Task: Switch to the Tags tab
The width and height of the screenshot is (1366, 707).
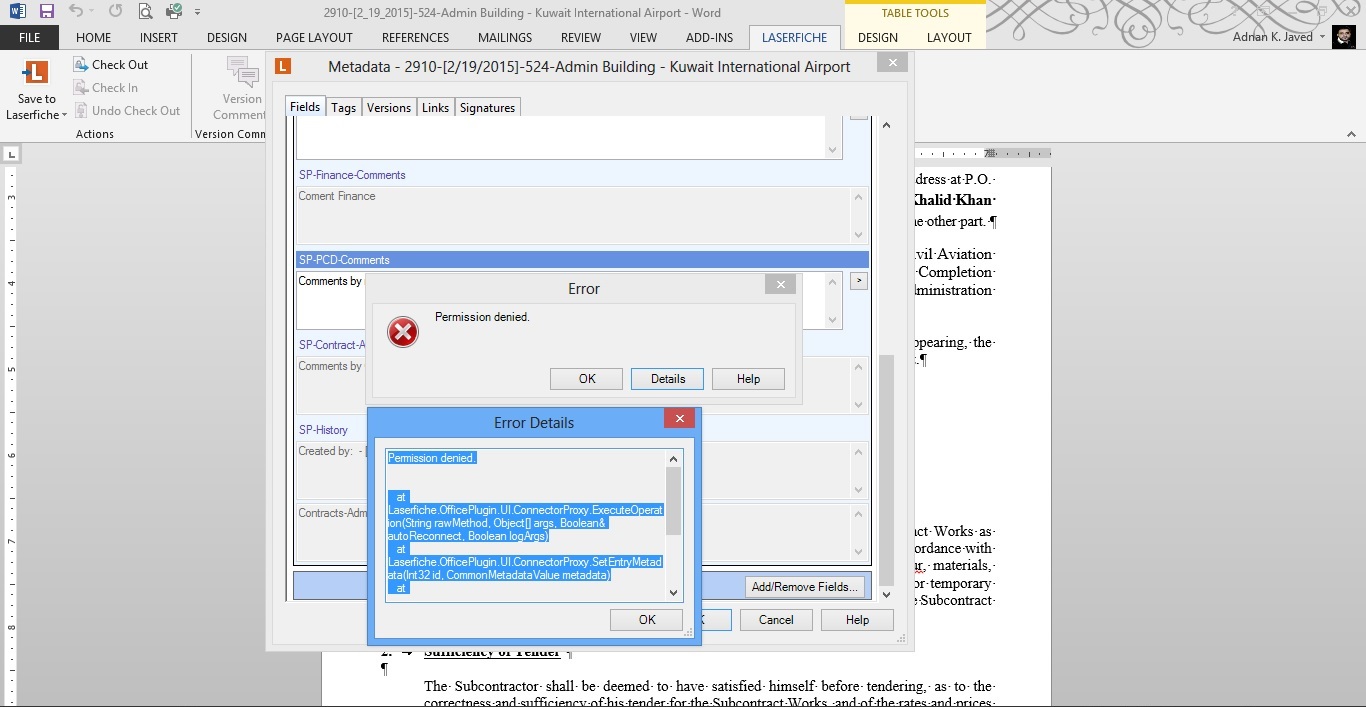Action: pyautogui.click(x=343, y=107)
